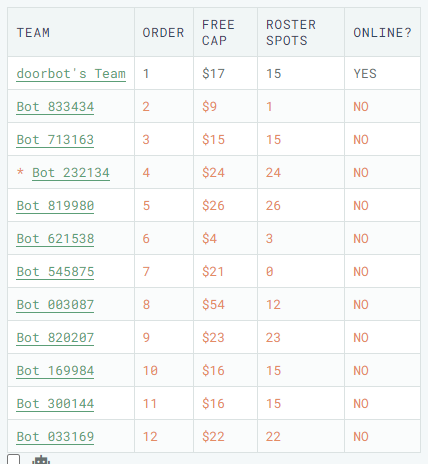Open Bot 545875 team link

pyautogui.click(x=55, y=272)
